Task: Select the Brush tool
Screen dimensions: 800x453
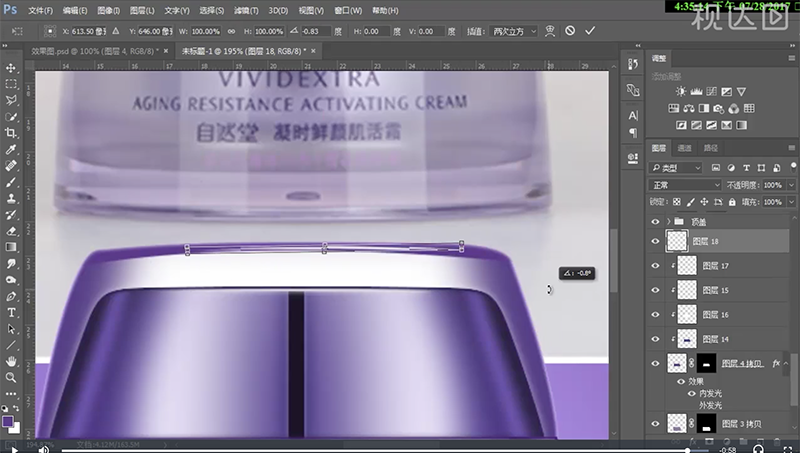Action: [11, 182]
